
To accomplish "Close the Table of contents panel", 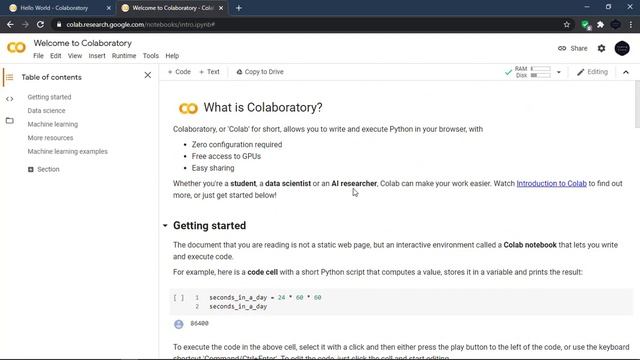I will coord(148,75).
